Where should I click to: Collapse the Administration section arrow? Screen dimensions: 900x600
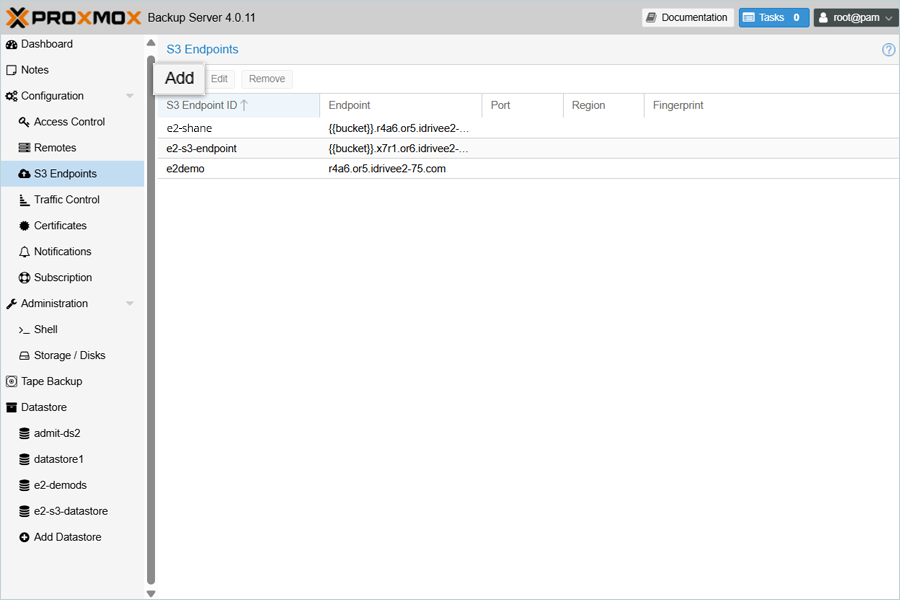[x=129, y=304]
